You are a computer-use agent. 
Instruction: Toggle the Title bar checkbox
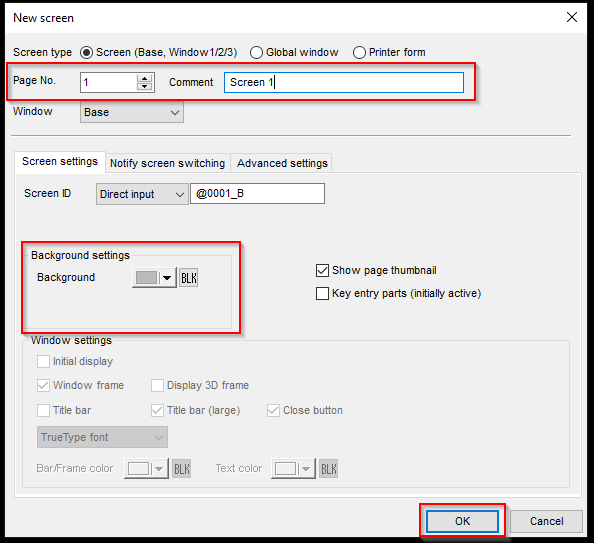43,410
